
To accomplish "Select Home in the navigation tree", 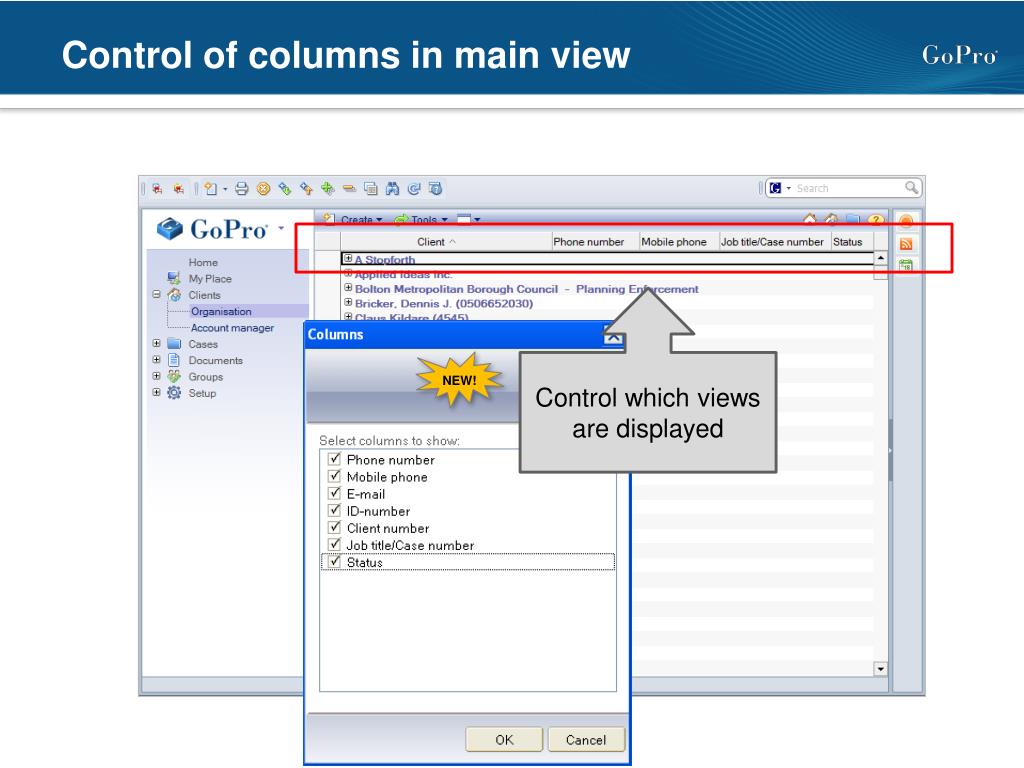I will [x=203, y=262].
